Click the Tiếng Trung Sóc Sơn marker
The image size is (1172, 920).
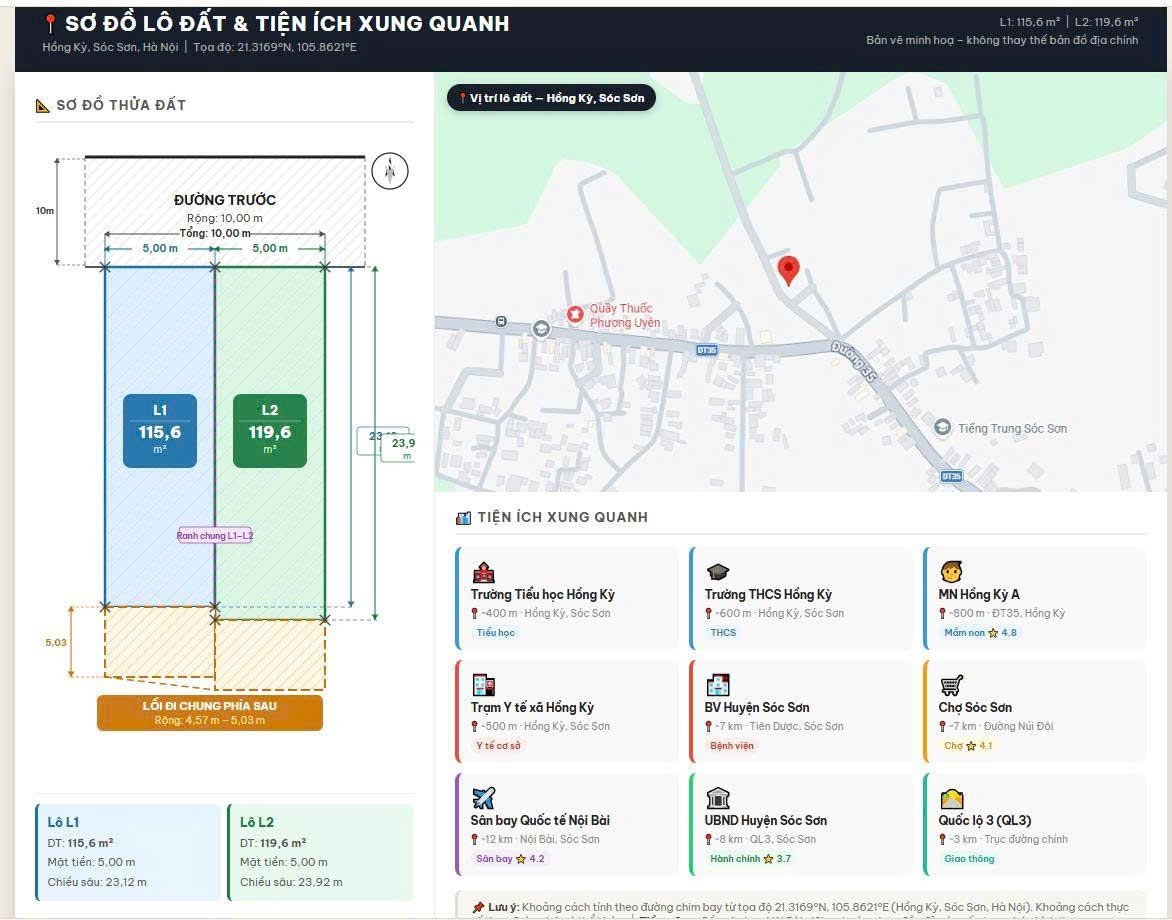(x=943, y=427)
